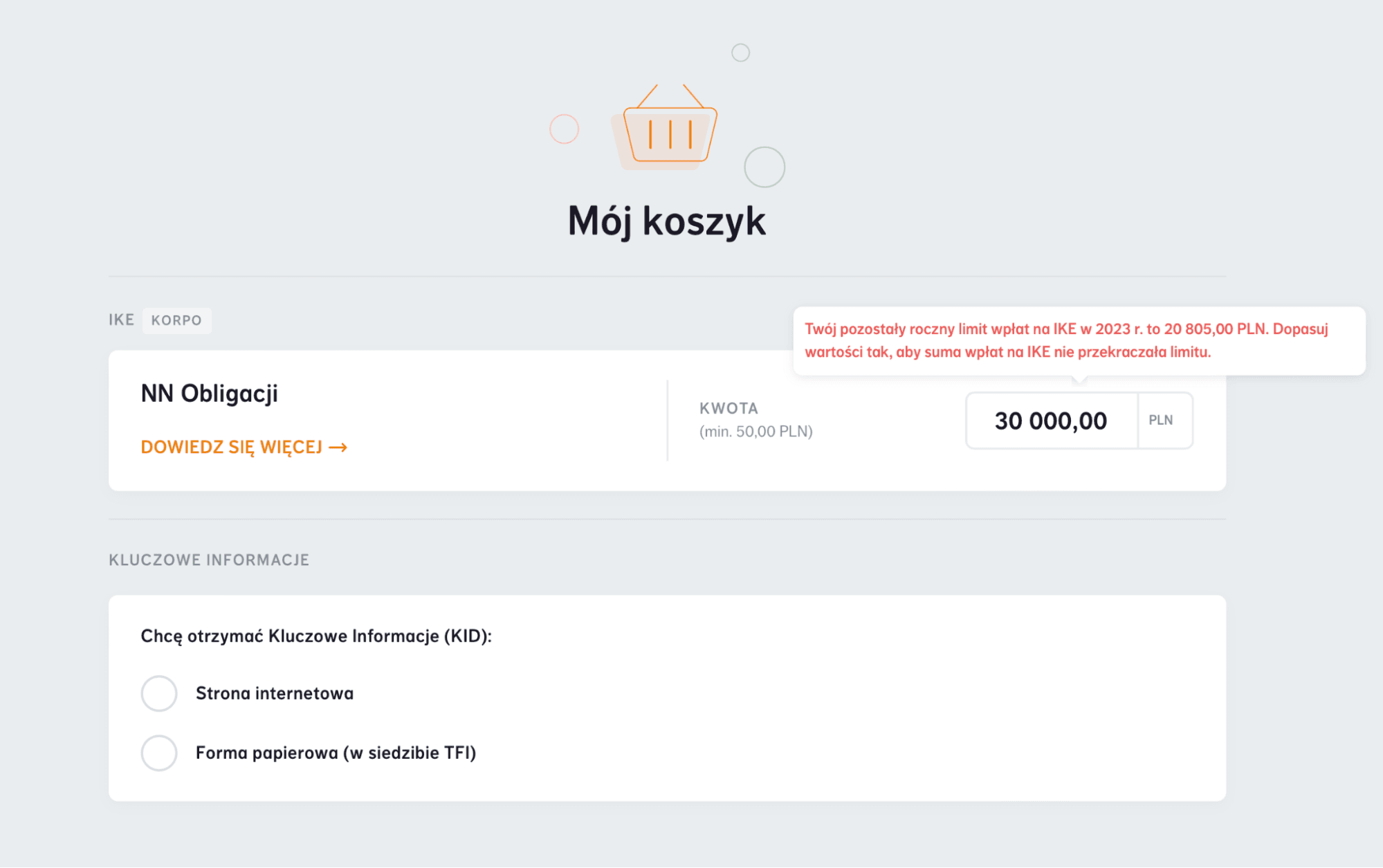Click the minimum 50,00 PLN hint text

click(755, 432)
